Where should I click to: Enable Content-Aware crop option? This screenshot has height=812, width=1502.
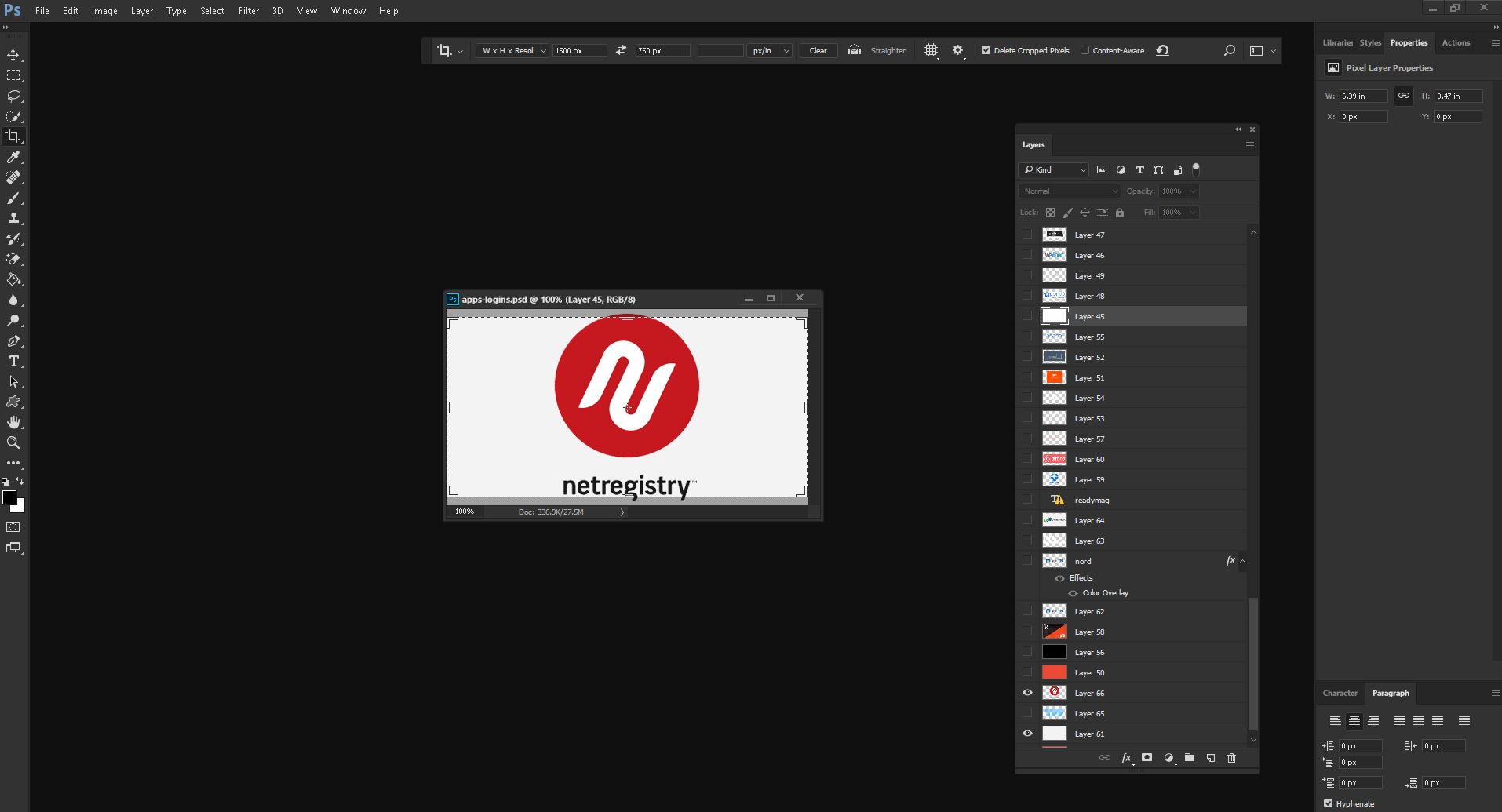pyautogui.click(x=1085, y=50)
